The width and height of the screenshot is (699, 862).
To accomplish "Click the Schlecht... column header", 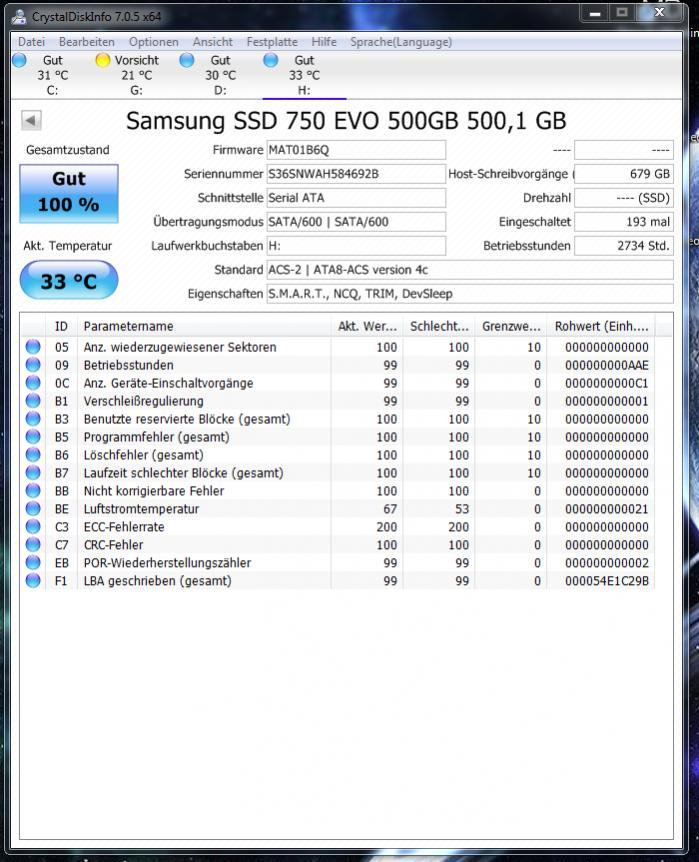I will pyautogui.click(x=439, y=326).
